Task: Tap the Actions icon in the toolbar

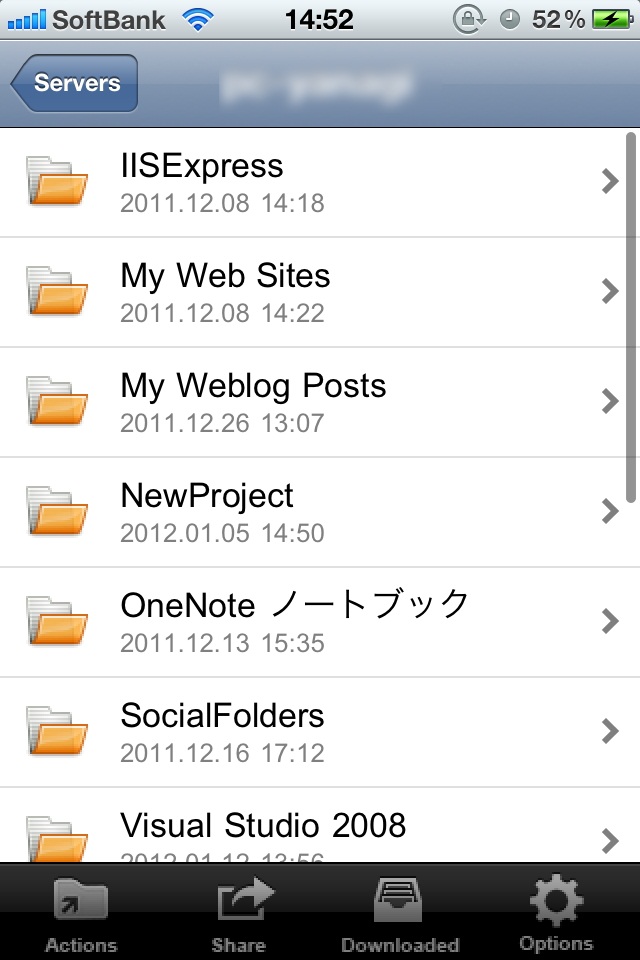Action: [80, 908]
